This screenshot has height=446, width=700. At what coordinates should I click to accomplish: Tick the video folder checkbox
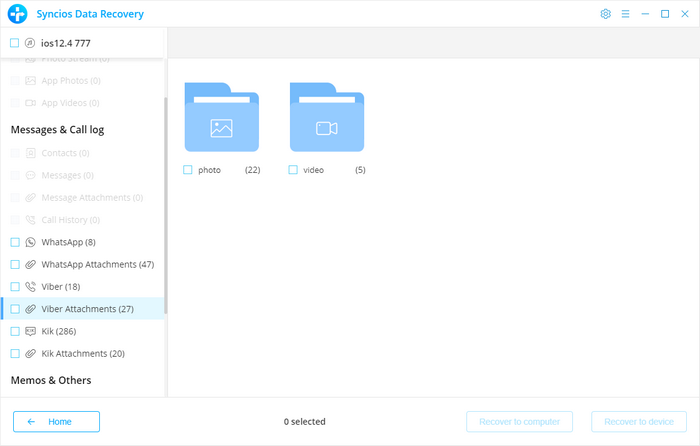(293, 170)
